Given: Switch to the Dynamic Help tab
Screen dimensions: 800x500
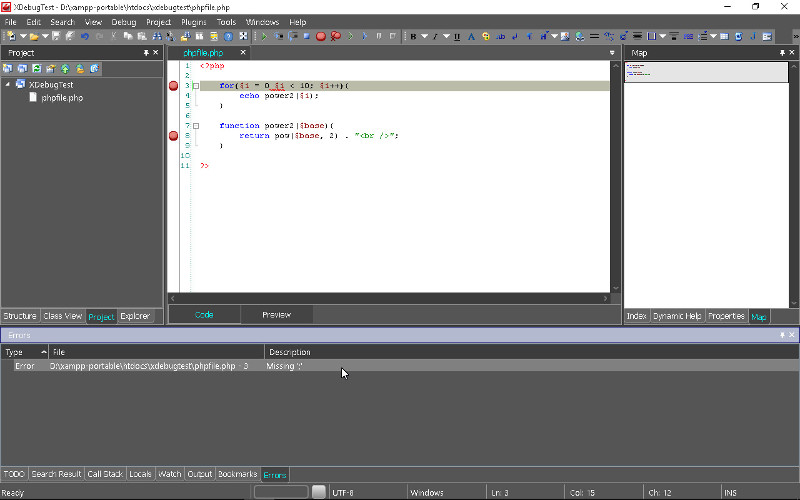Looking at the screenshot, I should tap(677, 316).
